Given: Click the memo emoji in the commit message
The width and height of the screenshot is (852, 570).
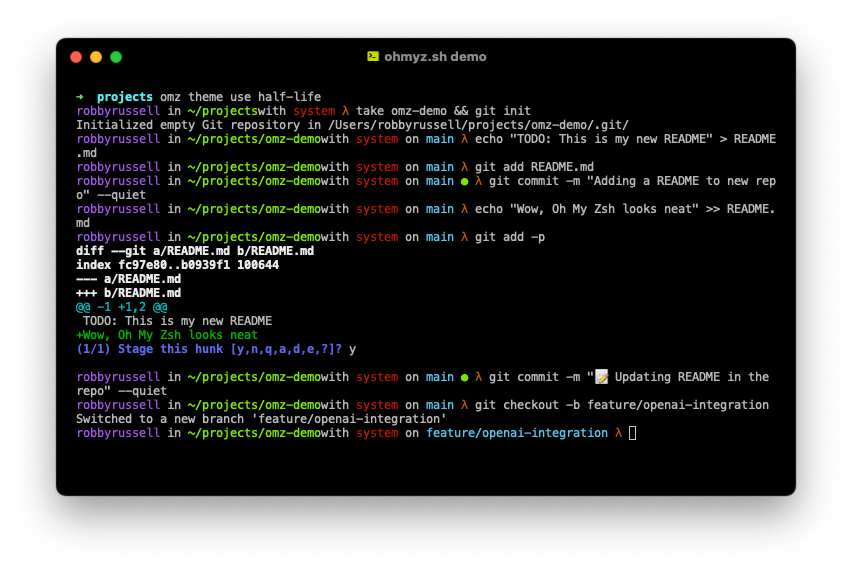Looking at the screenshot, I should point(601,377).
